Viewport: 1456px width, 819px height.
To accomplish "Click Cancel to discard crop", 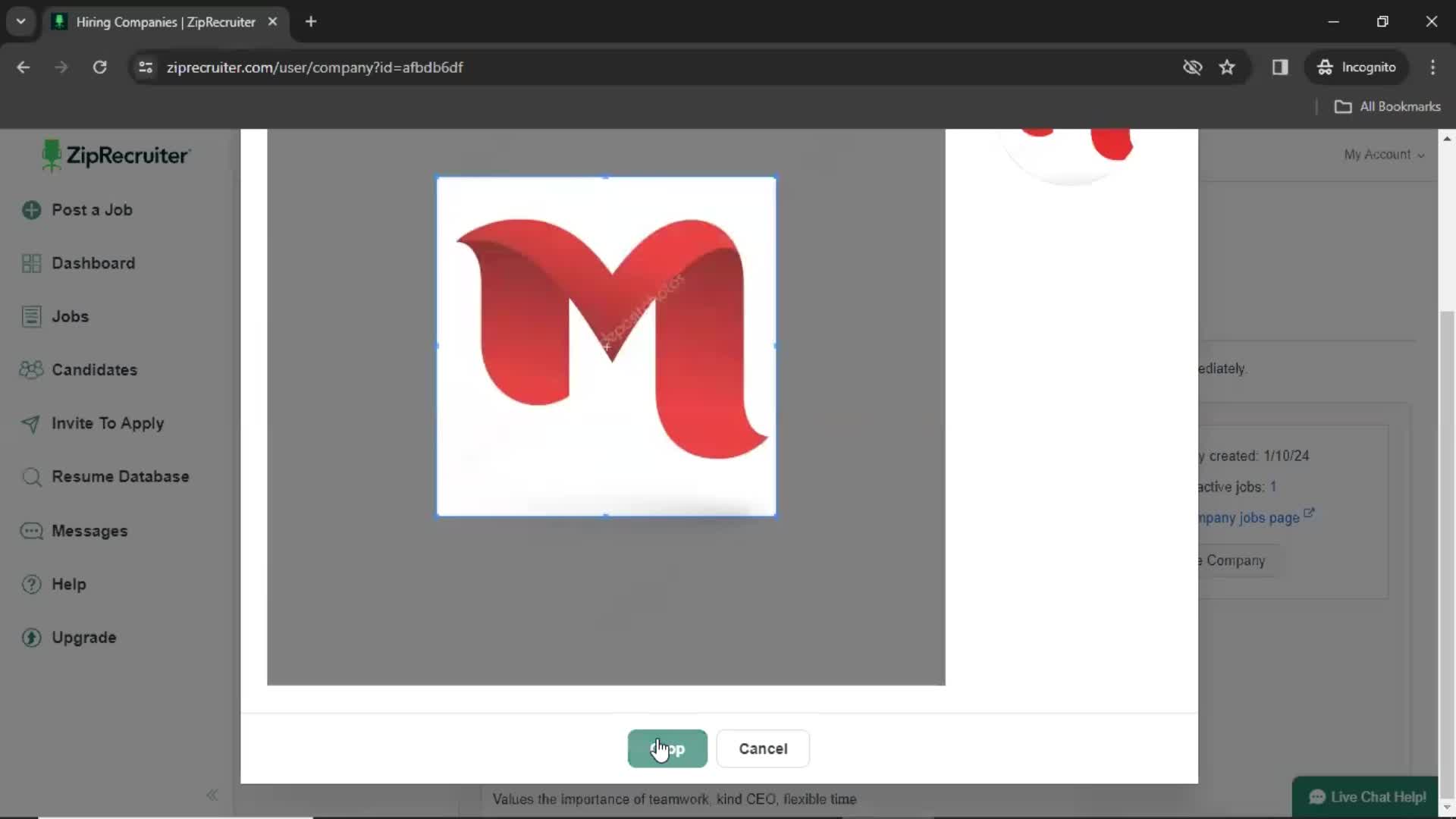I will 763,748.
